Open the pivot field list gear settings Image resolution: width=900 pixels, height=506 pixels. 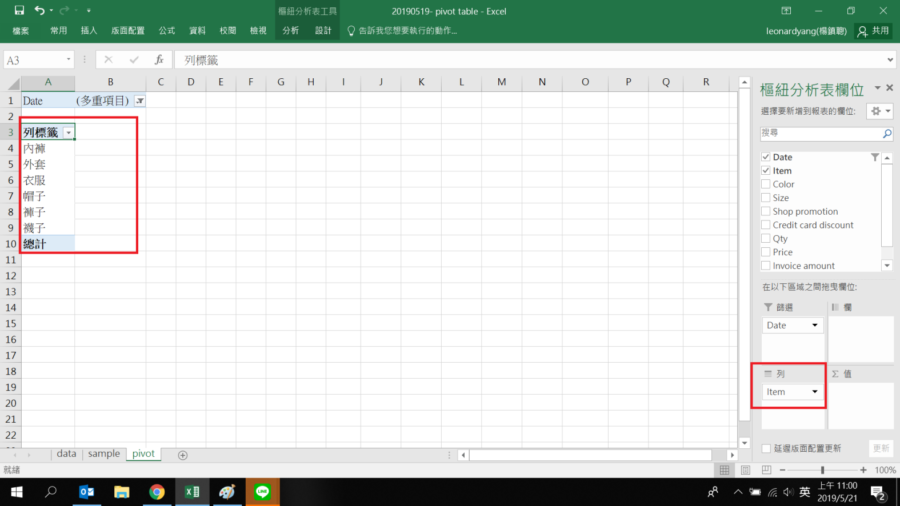(x=879, y=111)
